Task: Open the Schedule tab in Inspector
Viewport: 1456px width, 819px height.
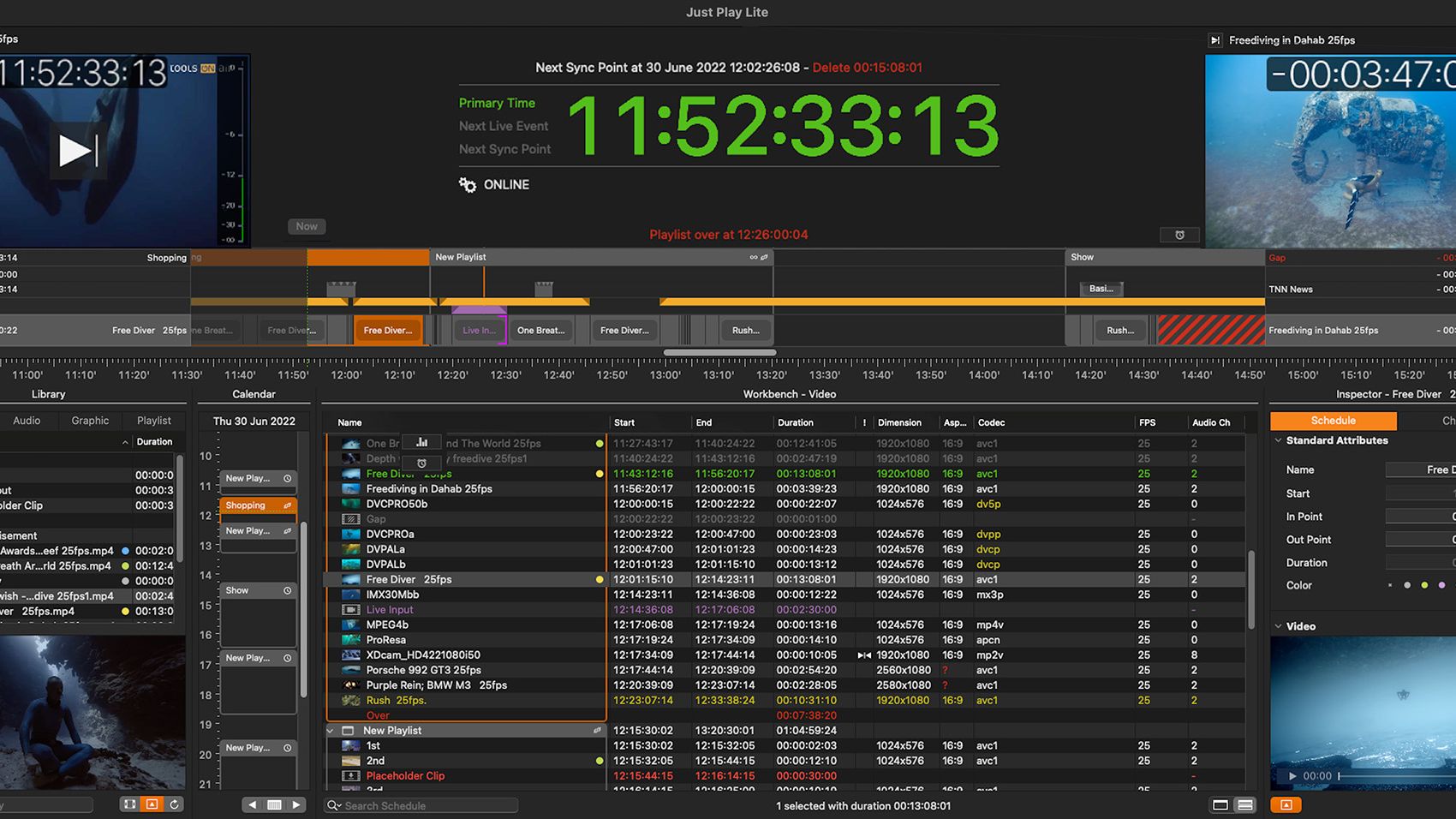Action: coord(1333,421)
